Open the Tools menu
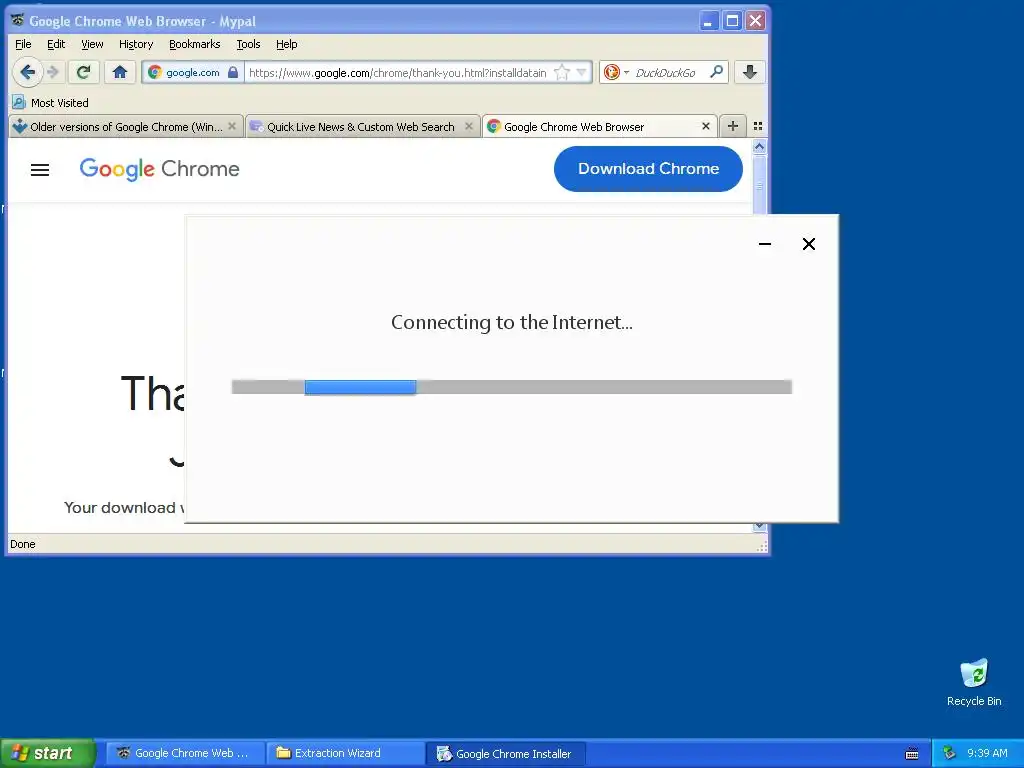1024x768 pixels. click(x=248, y=44)
